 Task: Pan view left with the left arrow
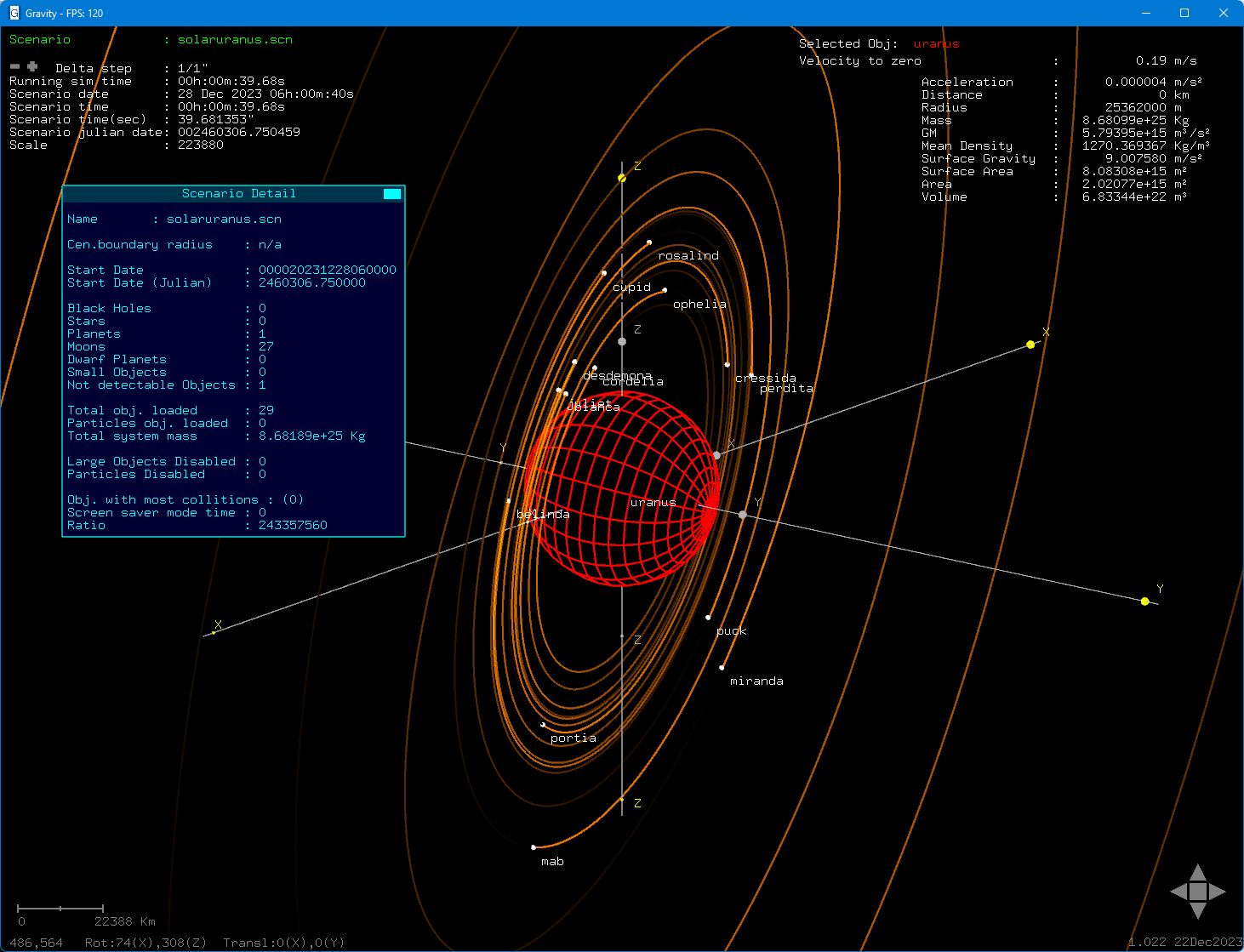pos(1178,892)
